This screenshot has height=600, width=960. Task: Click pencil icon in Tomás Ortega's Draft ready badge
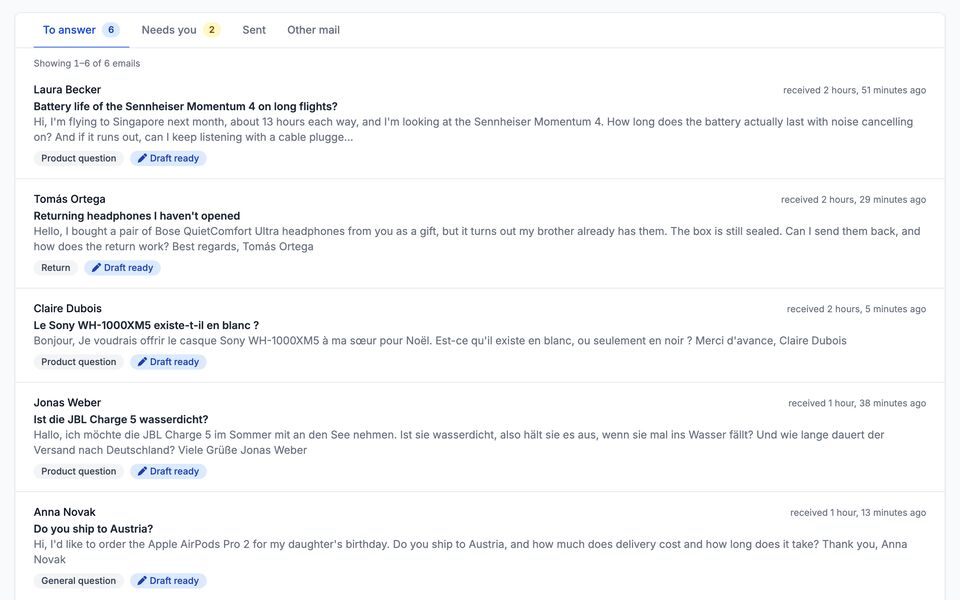(96, 268)
